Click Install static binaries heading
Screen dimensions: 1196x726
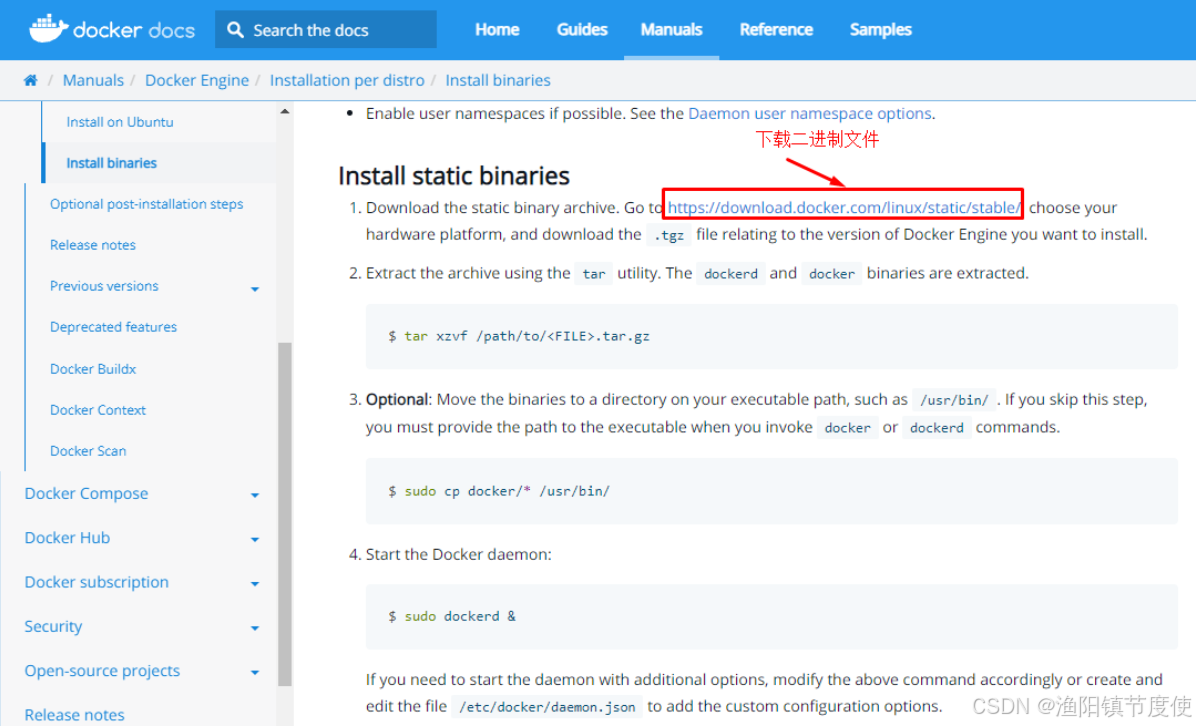[x=454, y=176]
